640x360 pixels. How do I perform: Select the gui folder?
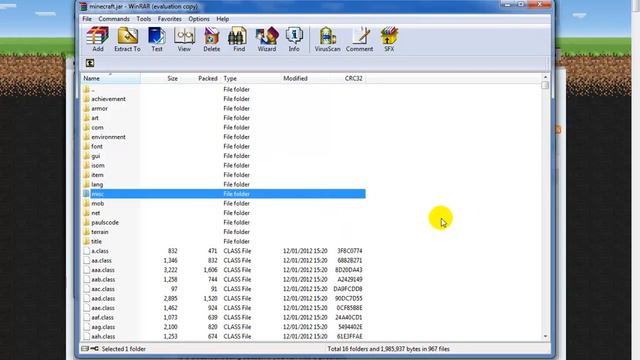[224, 156]
